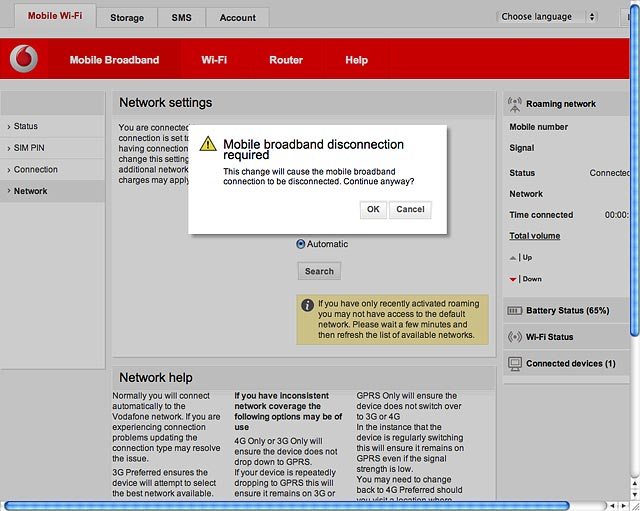Collapse the Roaming network panel header
The height and width of the screenshot is (511, 640).
567,104
